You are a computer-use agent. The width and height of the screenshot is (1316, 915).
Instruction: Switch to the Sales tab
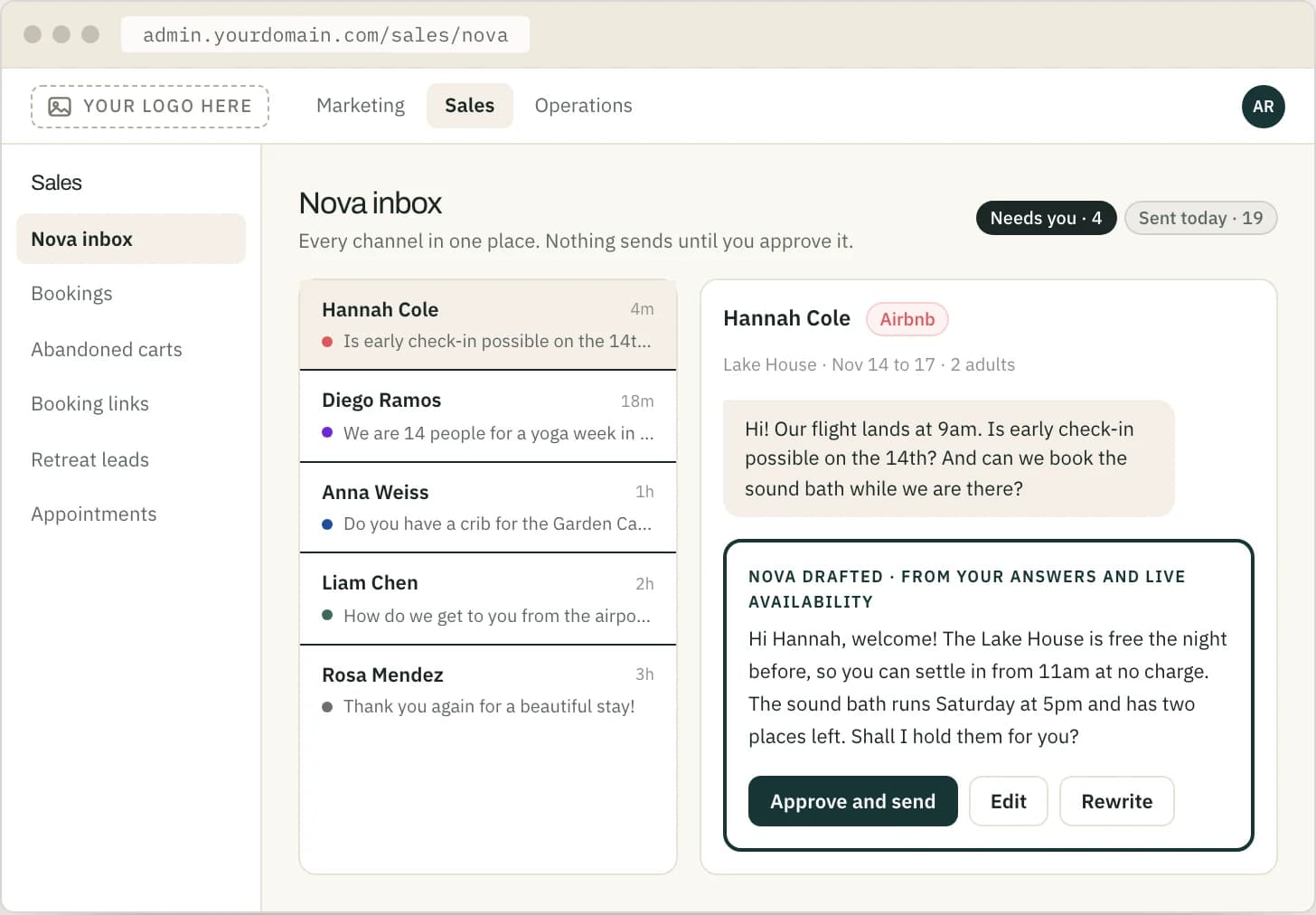tap(470, 106)
